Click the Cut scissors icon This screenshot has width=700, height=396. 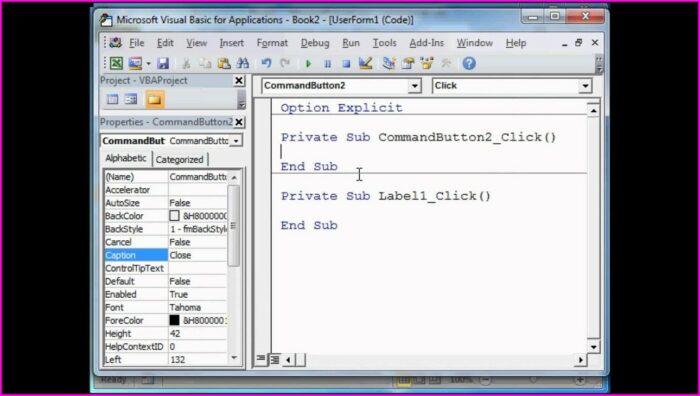187,63
